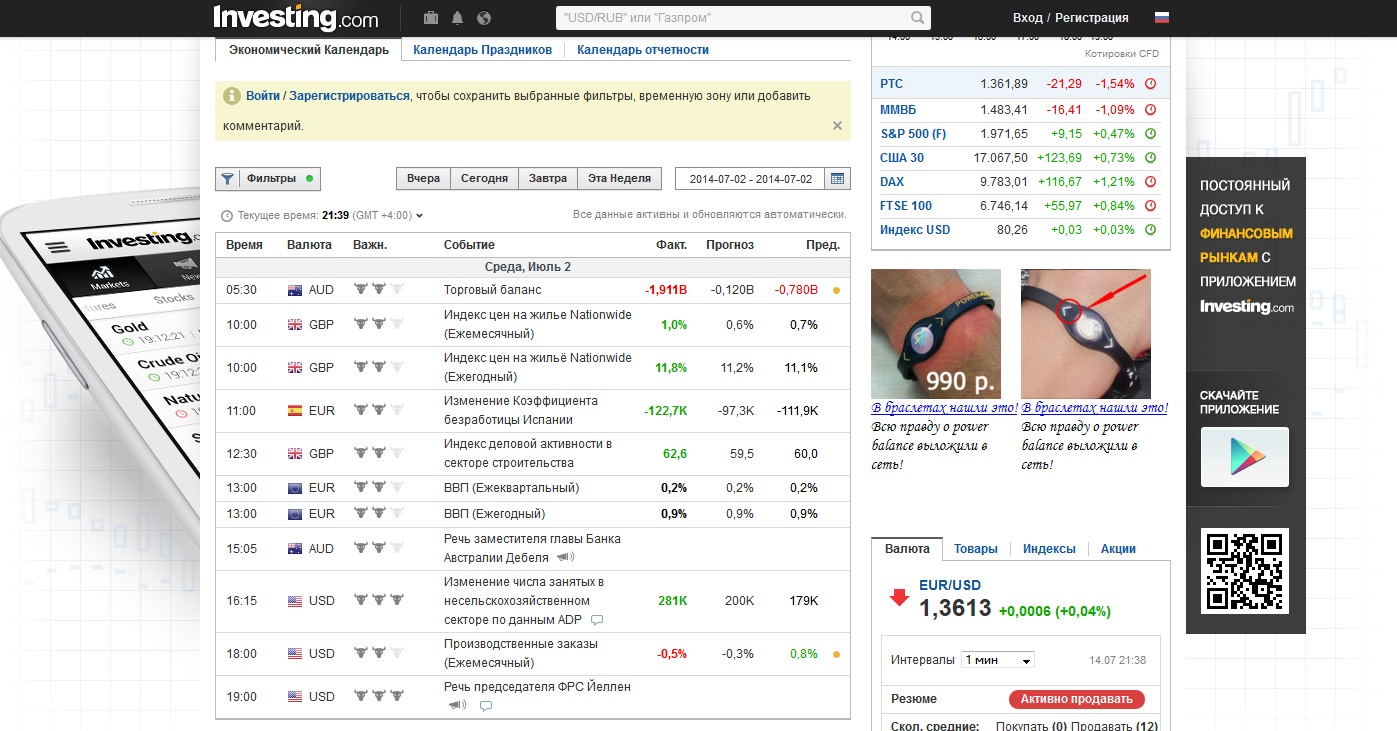Open the Фильтры filter panel
Viewport: 1397px width, 731px height.
(x=268, y=179)
